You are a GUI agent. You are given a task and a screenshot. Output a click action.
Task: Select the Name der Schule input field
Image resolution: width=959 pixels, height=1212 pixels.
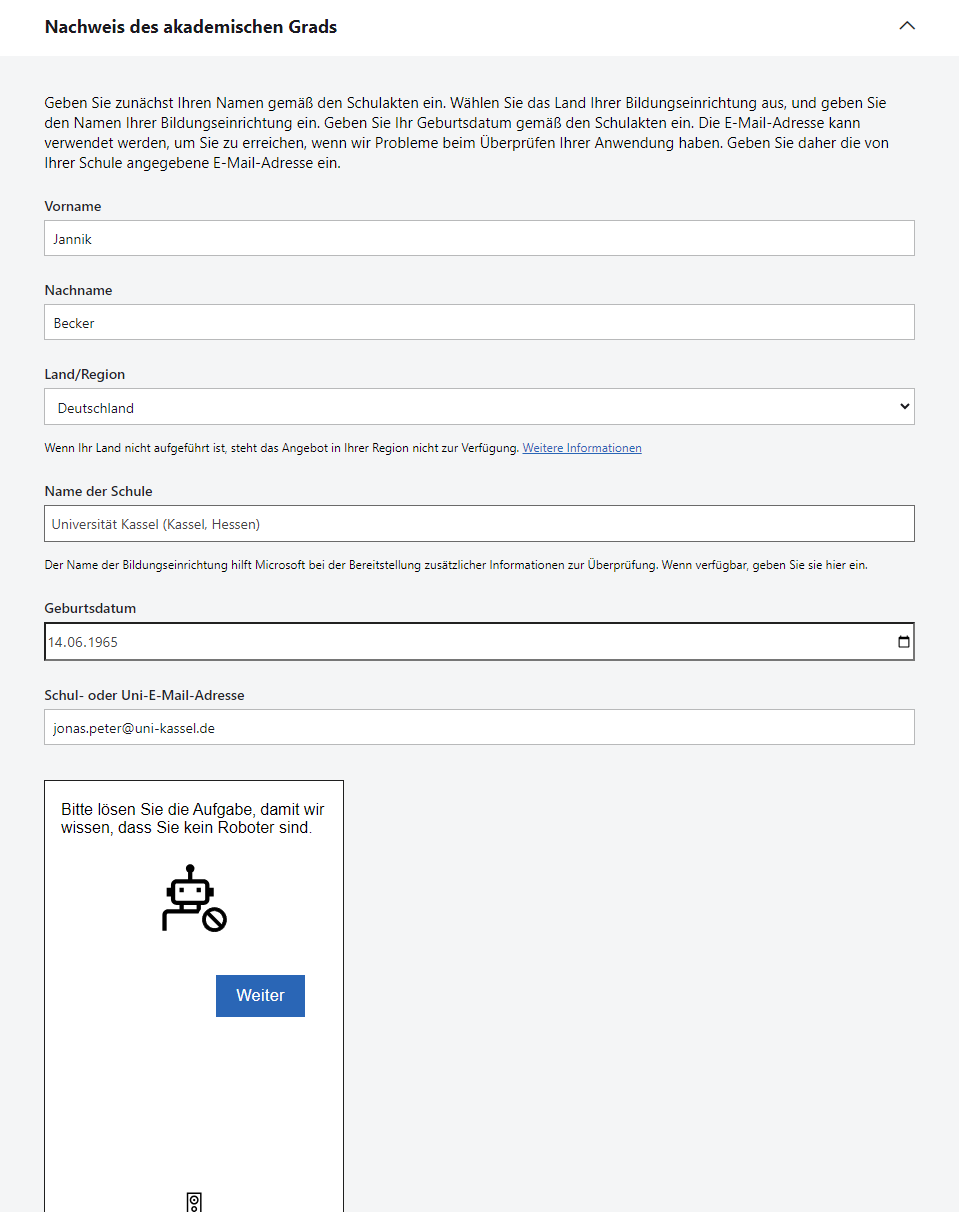pyautogui.click(x=479, y=524)
